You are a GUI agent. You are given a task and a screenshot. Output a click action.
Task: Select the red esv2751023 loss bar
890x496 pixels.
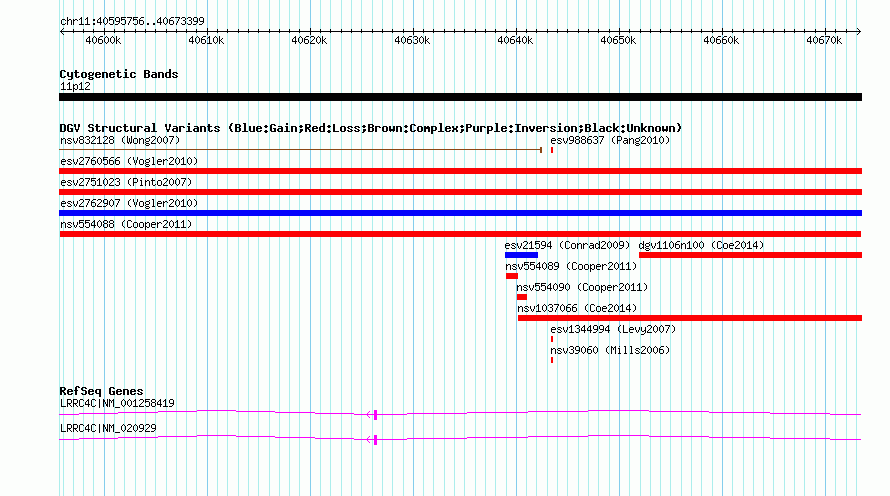coord(460,192)
